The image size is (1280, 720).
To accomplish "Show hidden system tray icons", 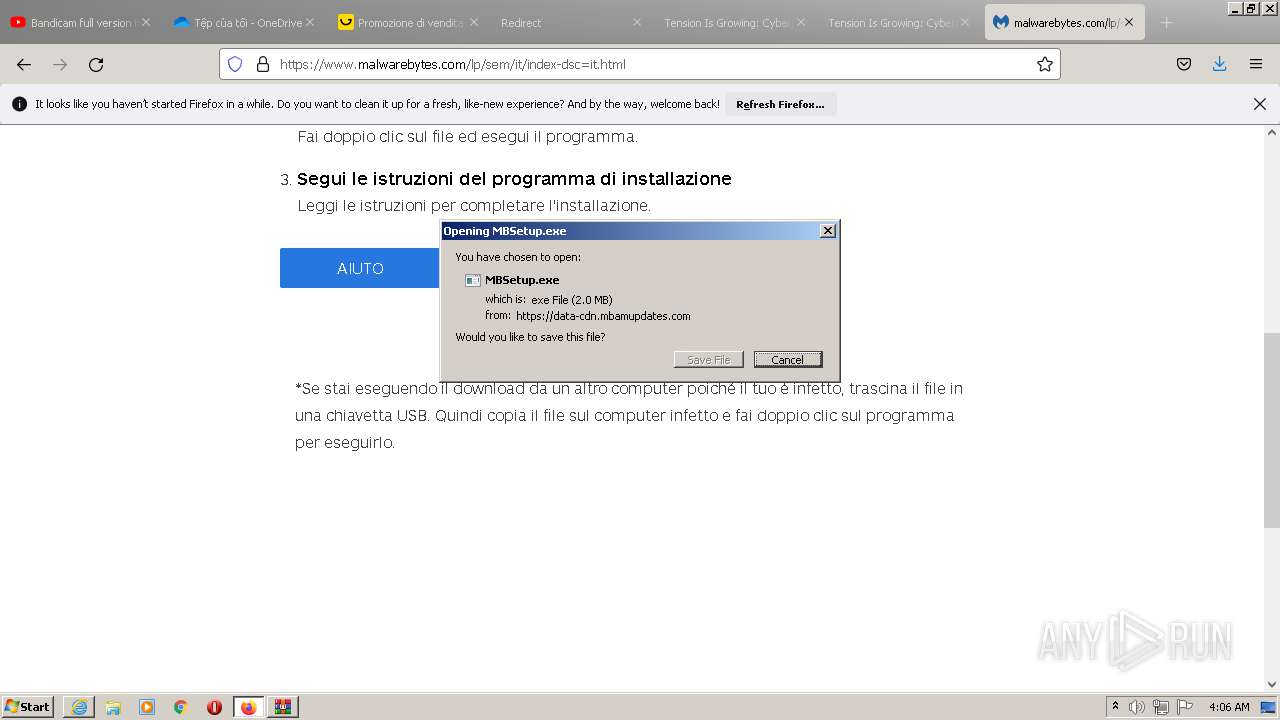I will point(1115,706).
